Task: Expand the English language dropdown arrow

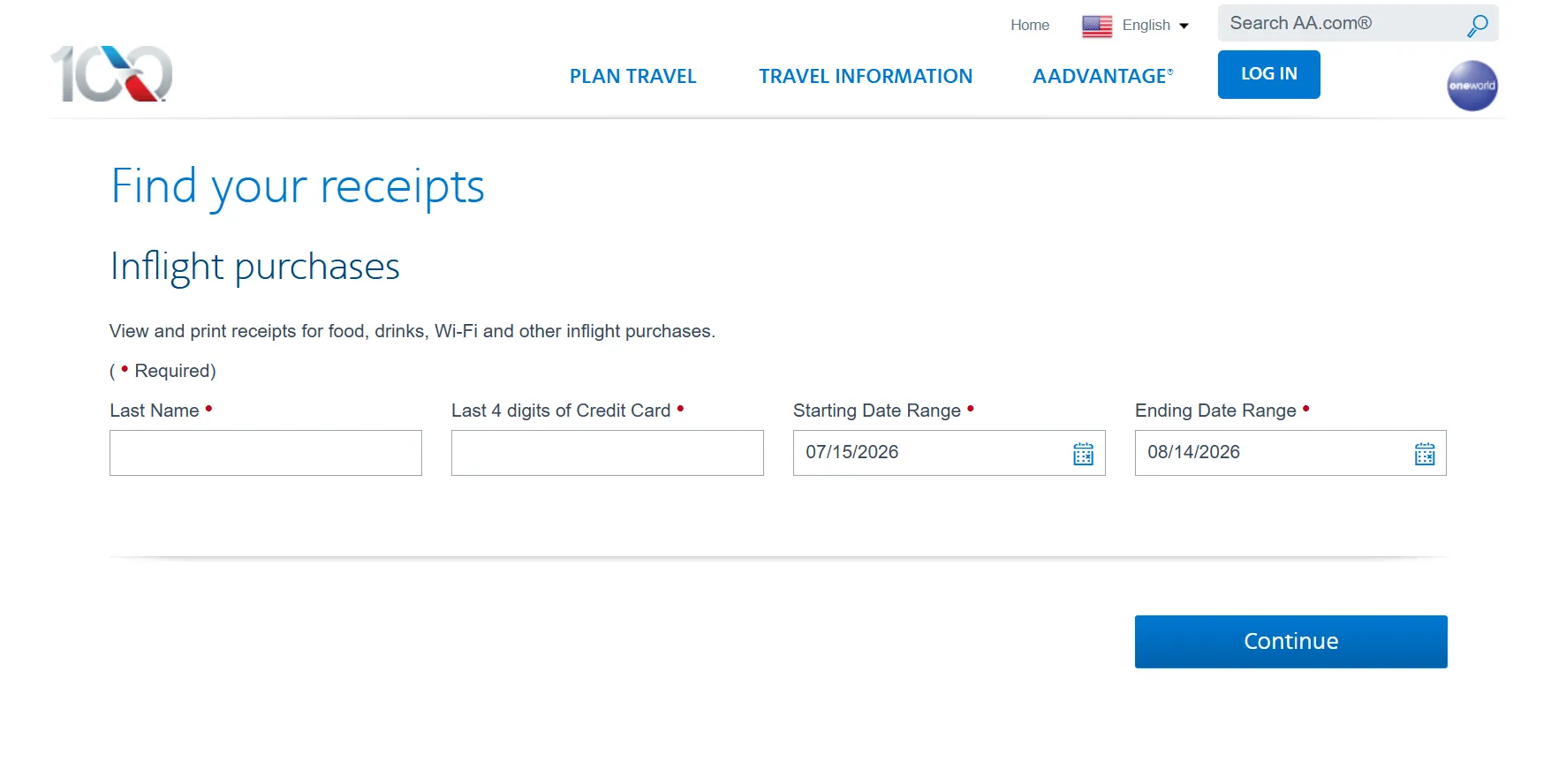Action: pyautogui.click(x=1184, y=26)
